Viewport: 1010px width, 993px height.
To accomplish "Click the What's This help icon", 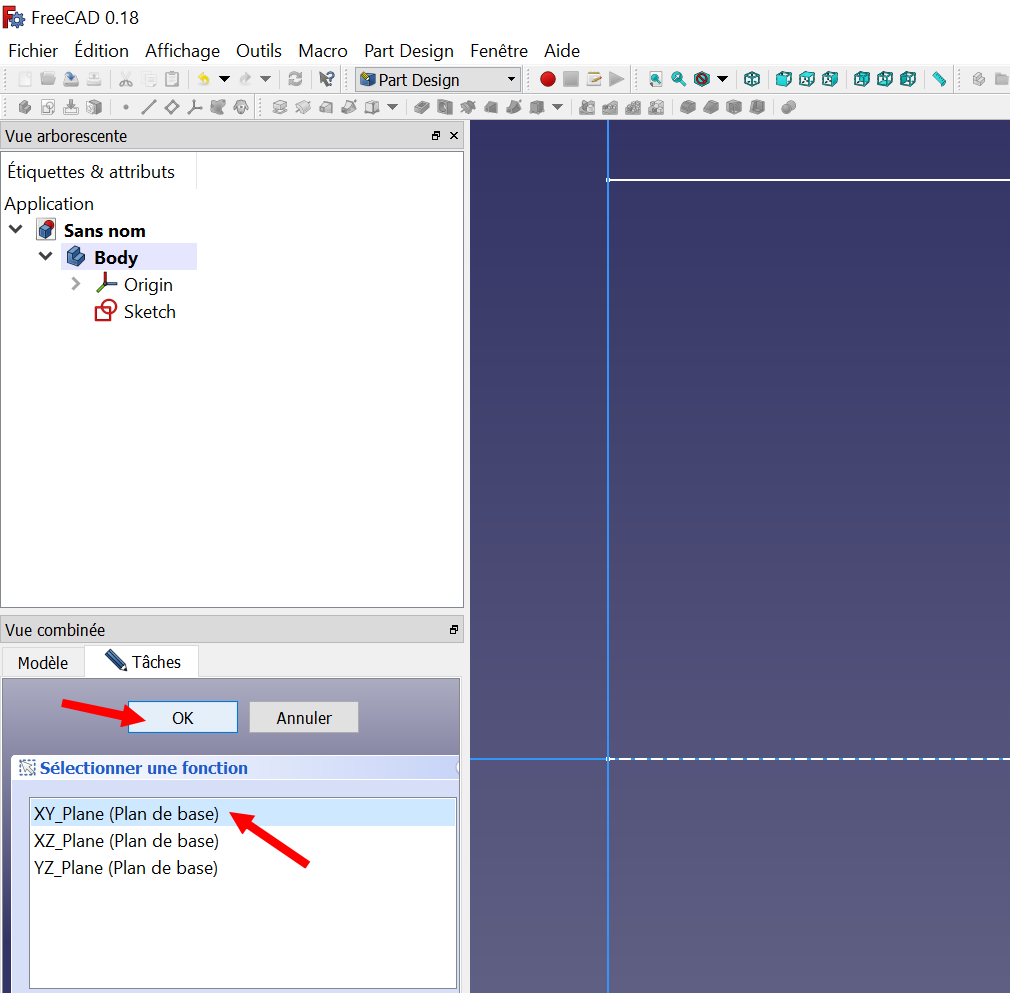I will 327,79.
